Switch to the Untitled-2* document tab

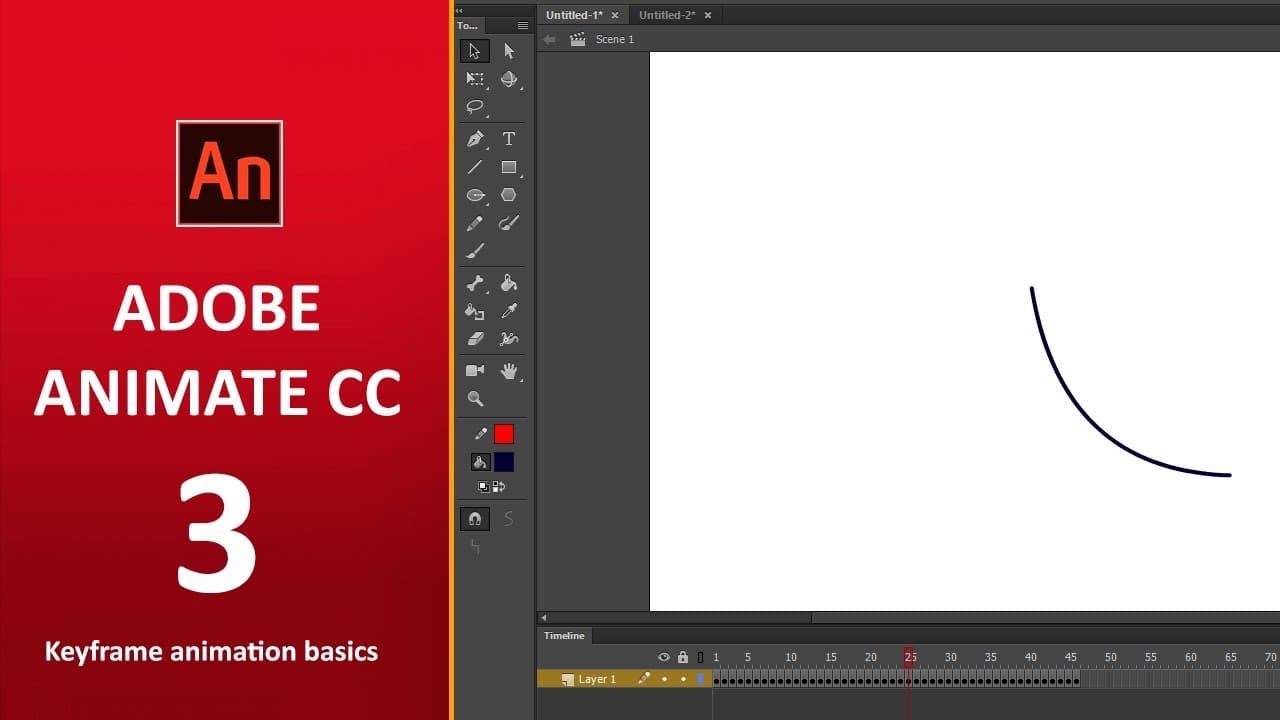tap(667, 15)
